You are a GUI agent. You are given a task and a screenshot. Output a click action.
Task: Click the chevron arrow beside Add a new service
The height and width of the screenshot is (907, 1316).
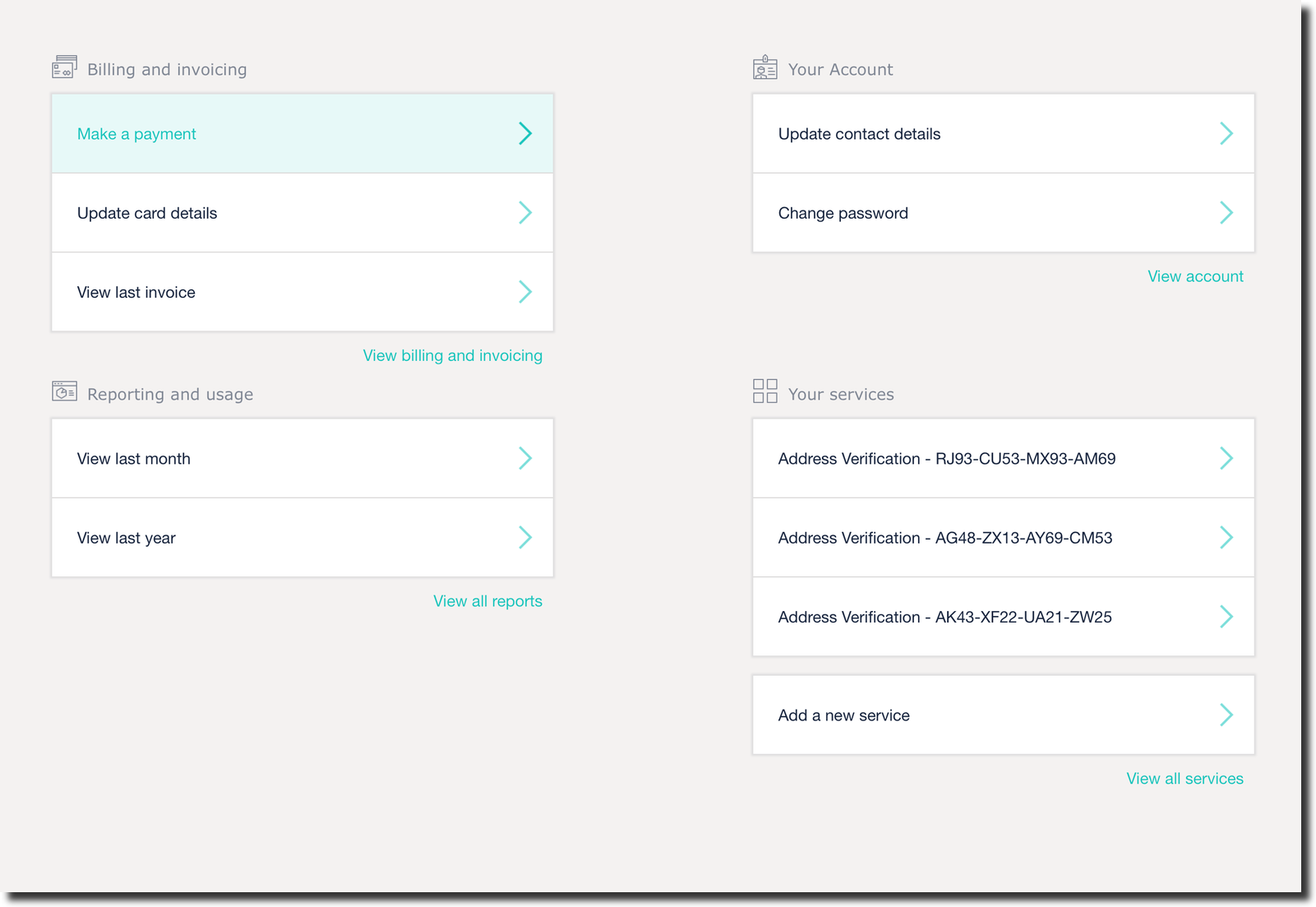pos(1226,715)
